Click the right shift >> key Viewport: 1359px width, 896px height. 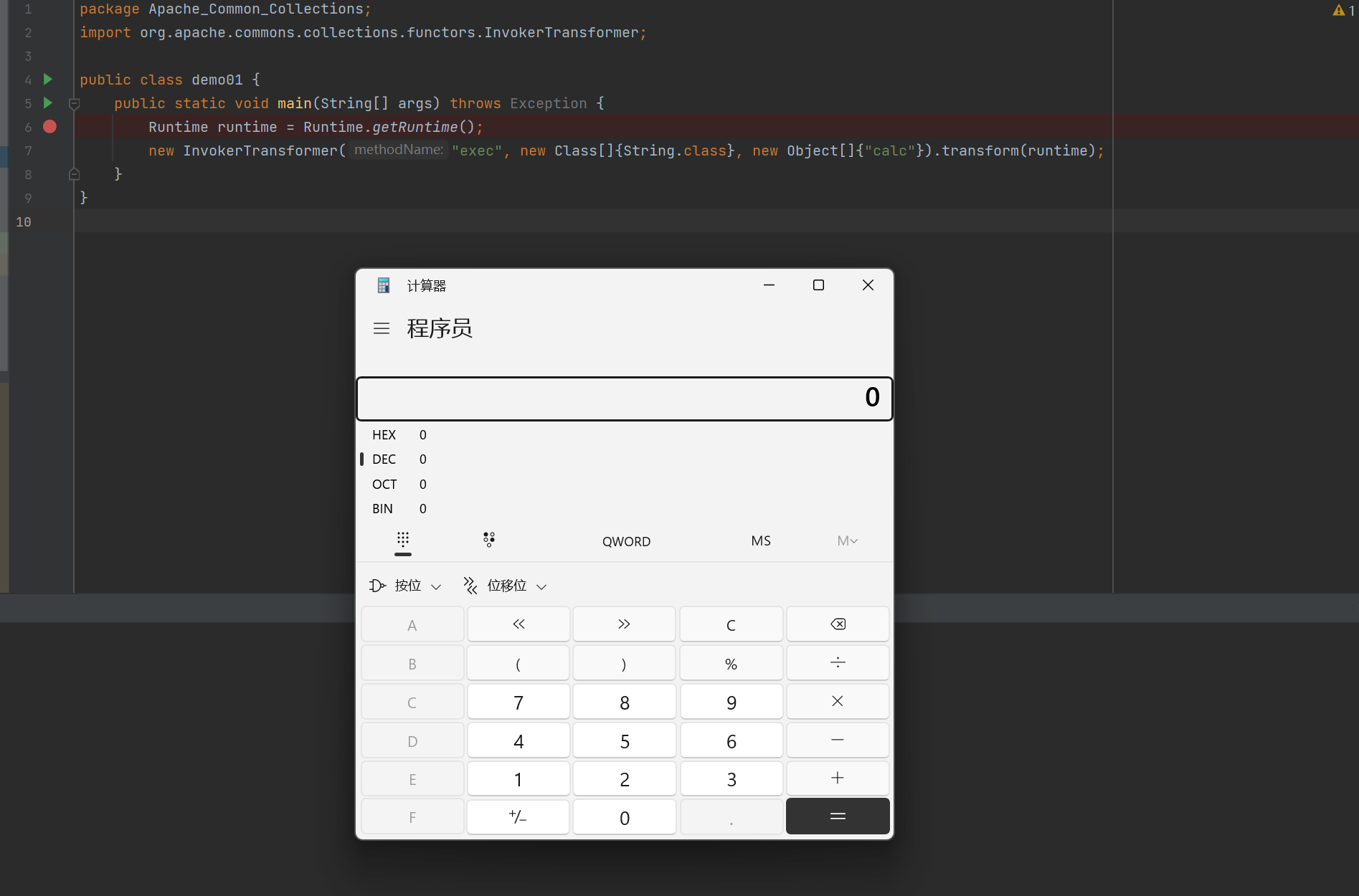pyautogui.click(x=624, y=624)
